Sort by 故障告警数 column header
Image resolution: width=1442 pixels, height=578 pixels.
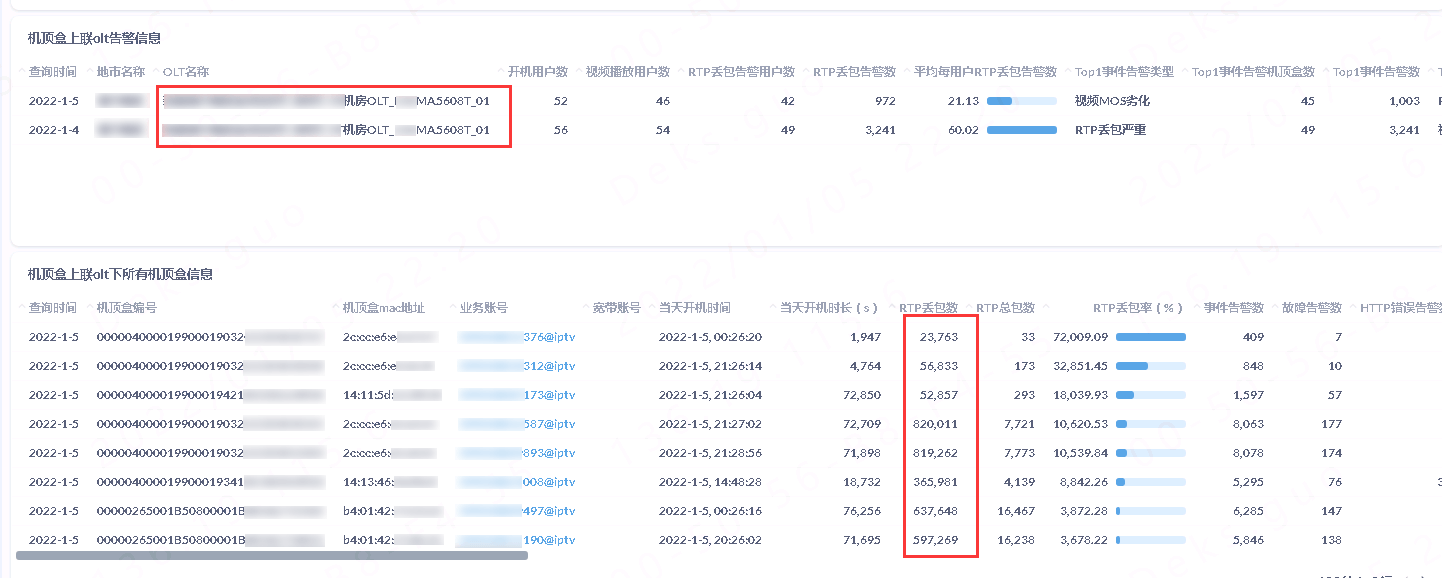(1311, 308)
